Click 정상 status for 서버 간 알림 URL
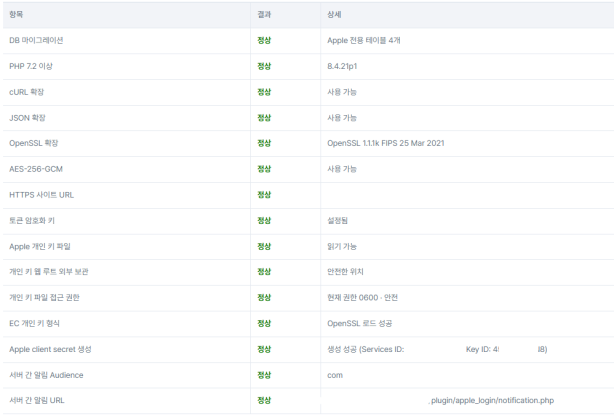The width and height of the screenshot is (614, 416). coord(264,400)
